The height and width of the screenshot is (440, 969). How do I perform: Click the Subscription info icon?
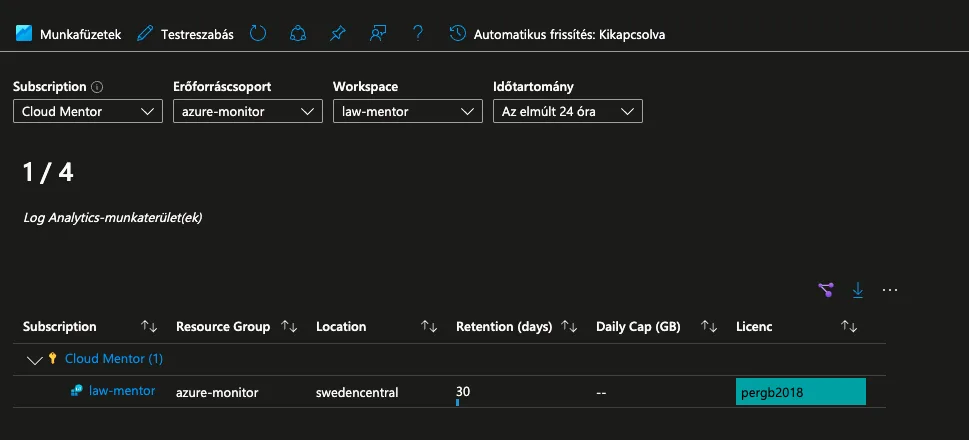[97, 88]
